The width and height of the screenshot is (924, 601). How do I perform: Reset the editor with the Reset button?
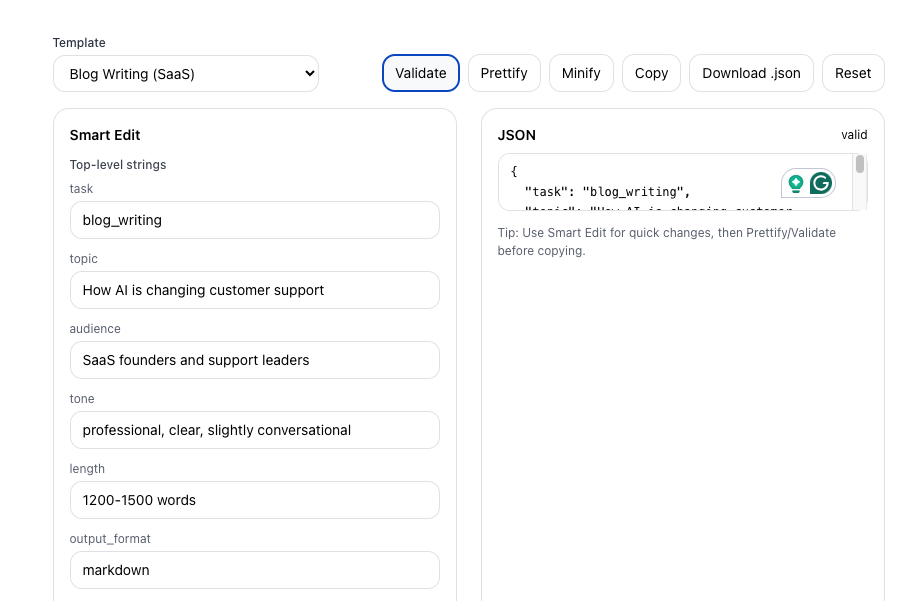(853, 73)
